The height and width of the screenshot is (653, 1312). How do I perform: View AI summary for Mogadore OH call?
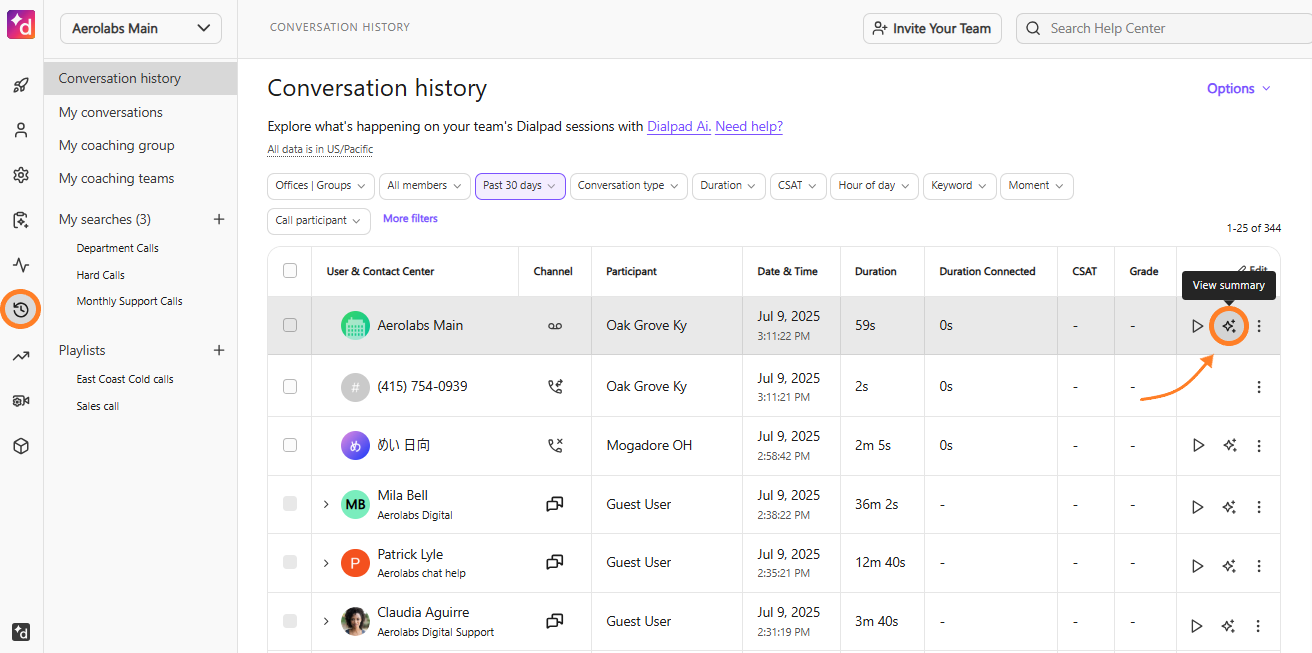[1229, 445]
